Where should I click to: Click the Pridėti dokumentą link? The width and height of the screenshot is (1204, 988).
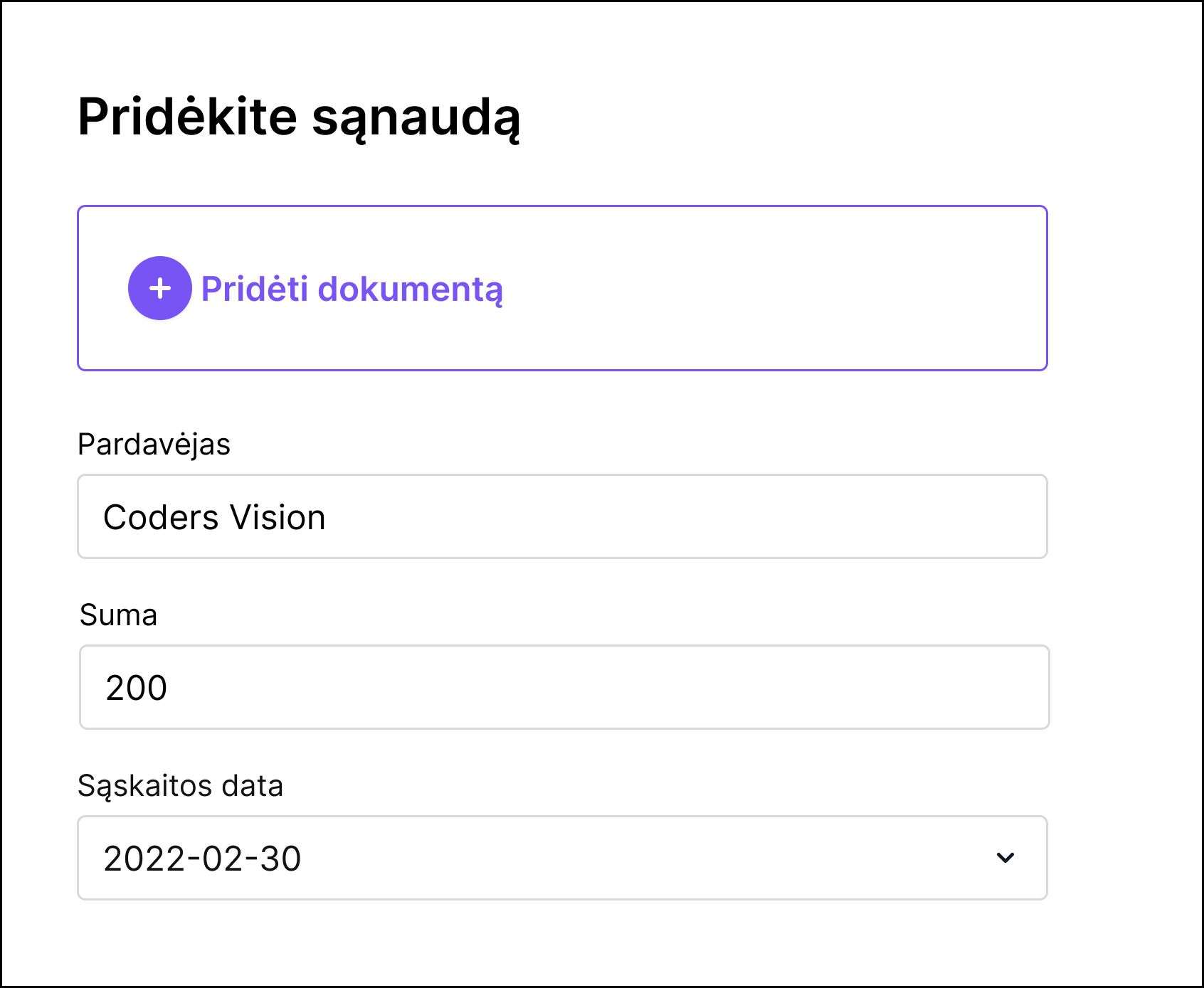click(352, 288)
